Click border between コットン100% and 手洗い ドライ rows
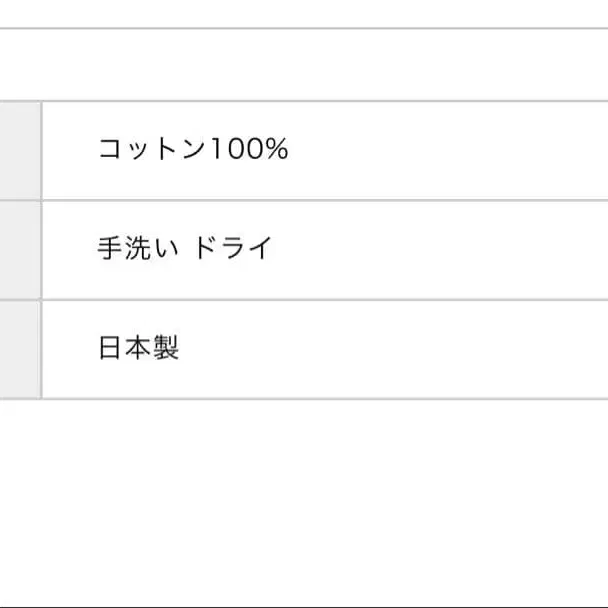The image size is (608, 608). pyautogui.click(x=300, y=200)
